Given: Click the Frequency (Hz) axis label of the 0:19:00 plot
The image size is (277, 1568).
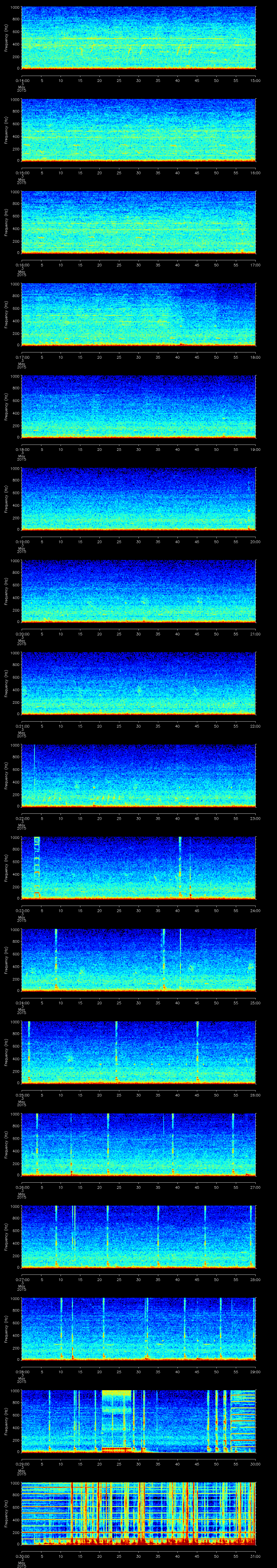Looking at the screenshot, I should 6,499.
